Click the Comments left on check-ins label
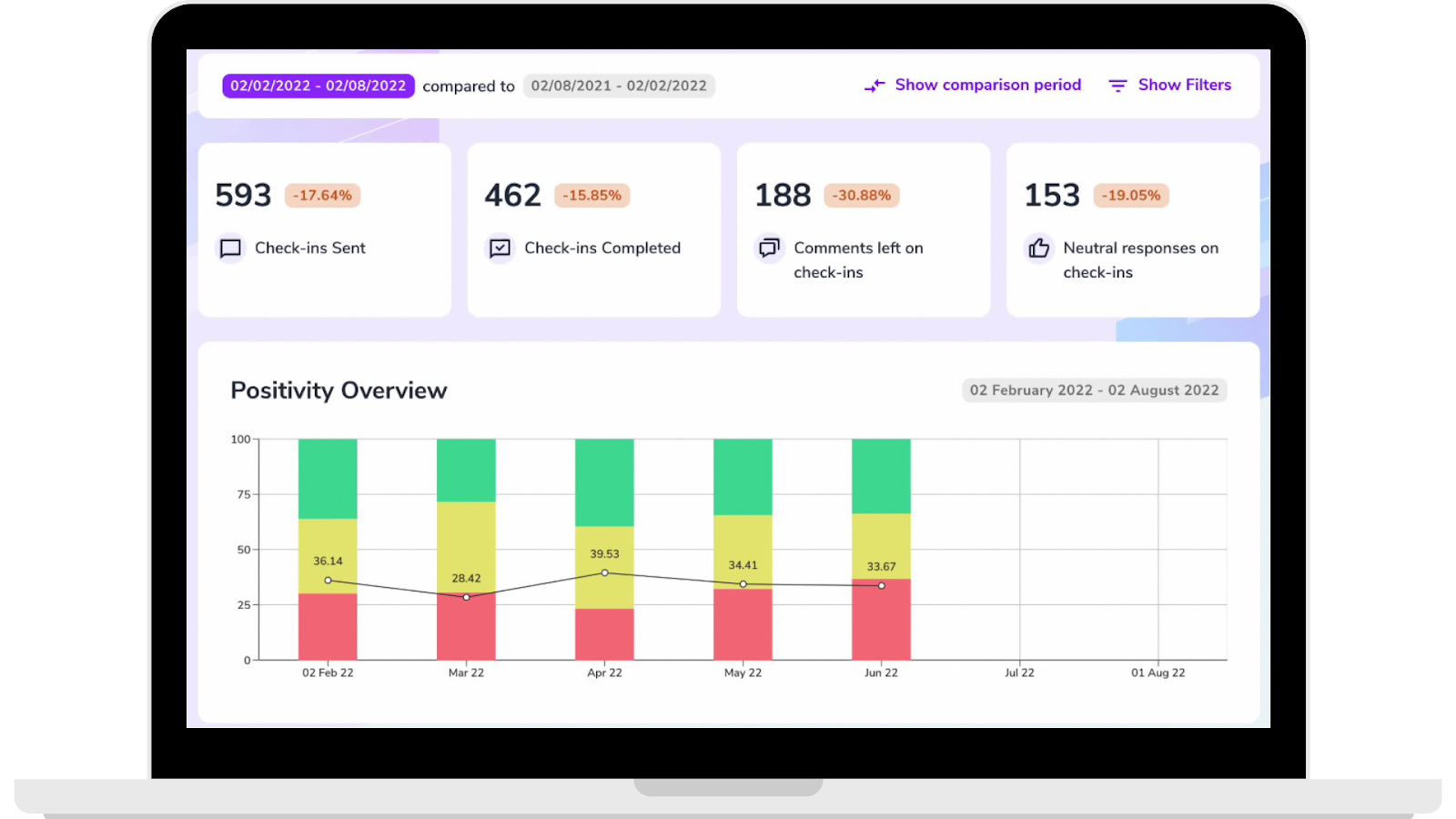The width and height of the screenshot is (1456, 819). point(858,260)
